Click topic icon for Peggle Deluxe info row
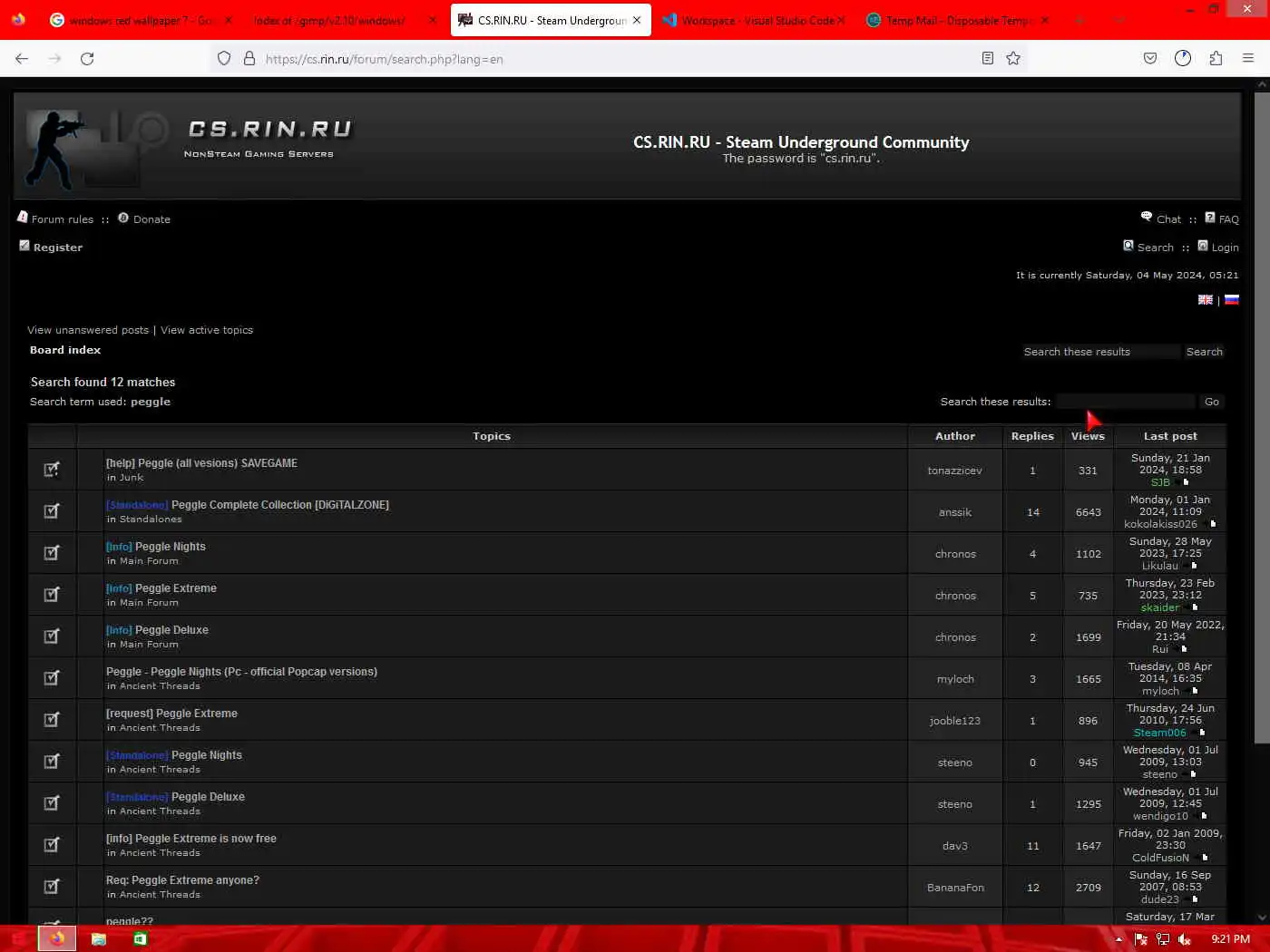Image resolution: width=1270 pixels, height=952 pixels. tap(52, 636)
